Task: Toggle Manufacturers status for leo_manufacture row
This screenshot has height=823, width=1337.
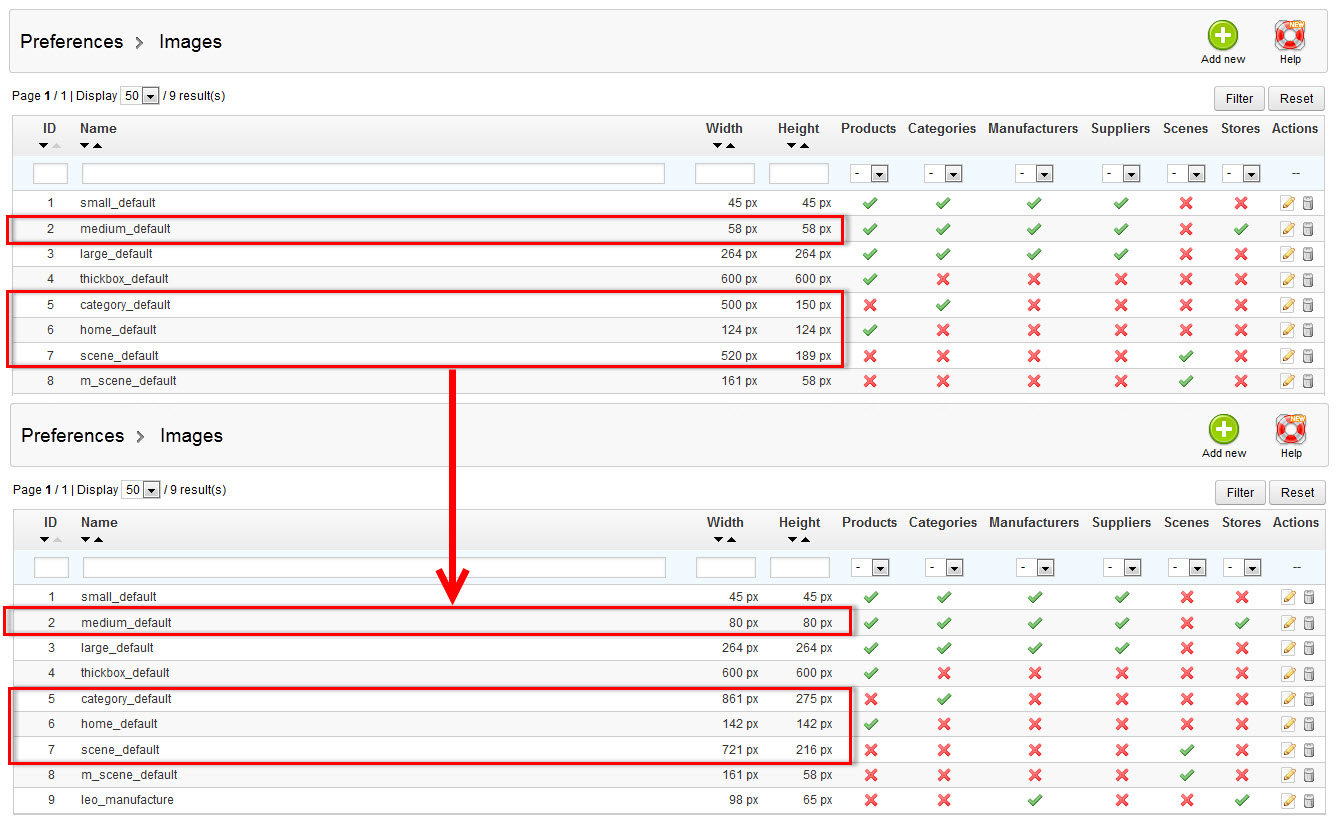Action: tap(1035, 800)
